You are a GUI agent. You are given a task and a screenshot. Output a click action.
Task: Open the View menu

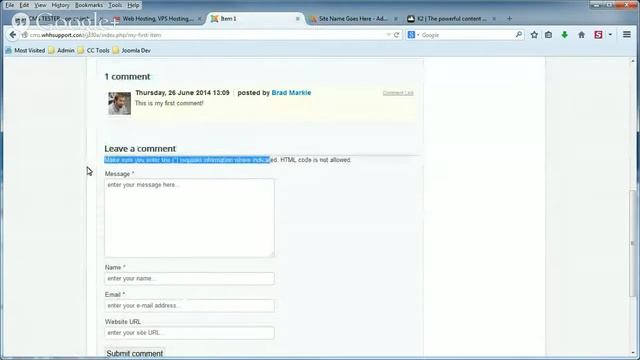[40, 5]
